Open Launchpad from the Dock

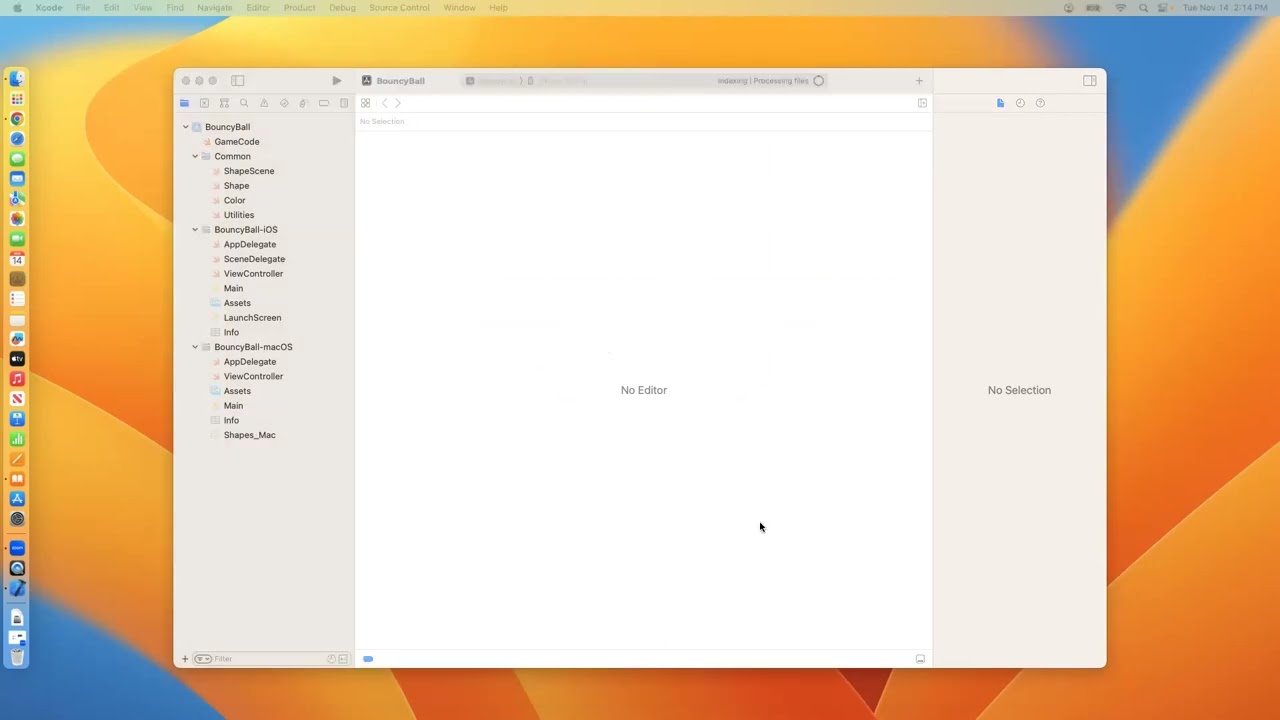(17, 99)
